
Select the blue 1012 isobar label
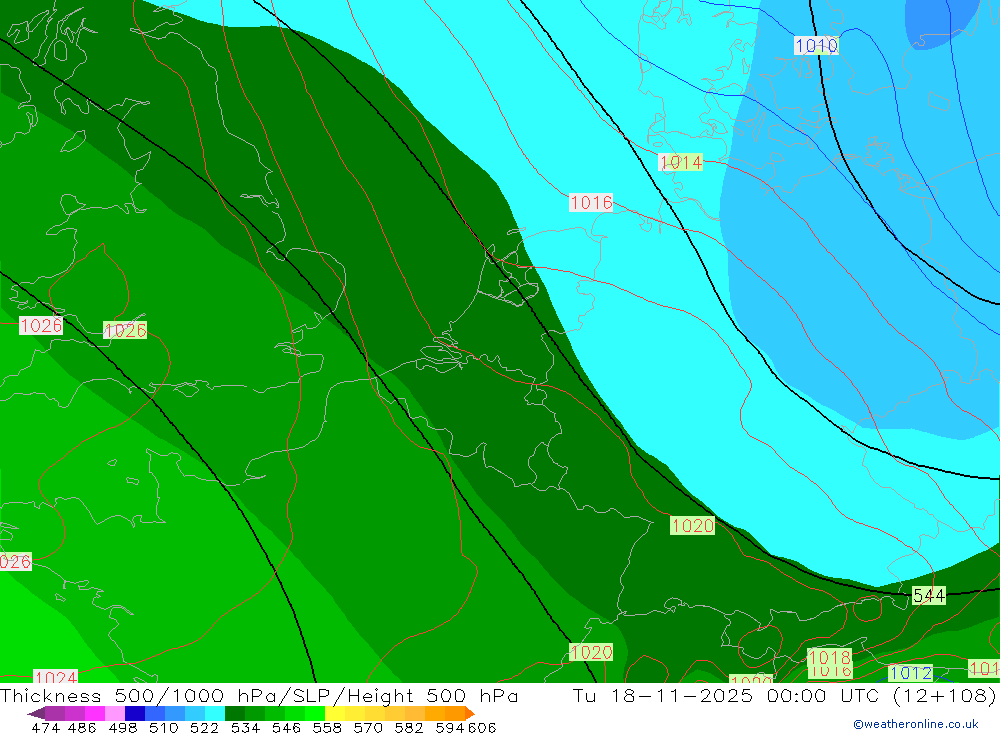pyautogui.click(x=911, y=673)
